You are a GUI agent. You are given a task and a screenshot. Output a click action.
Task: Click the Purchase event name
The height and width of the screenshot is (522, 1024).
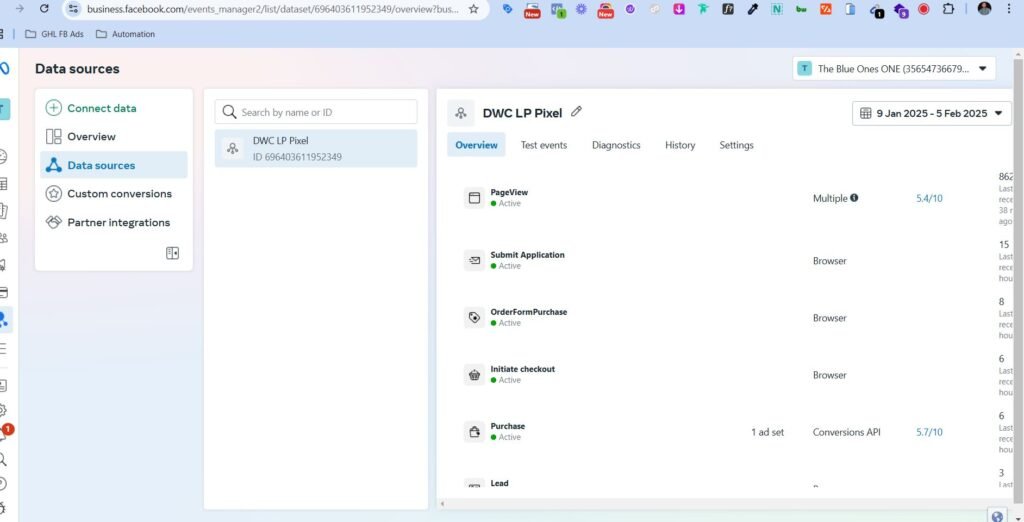tap(507, 426)
